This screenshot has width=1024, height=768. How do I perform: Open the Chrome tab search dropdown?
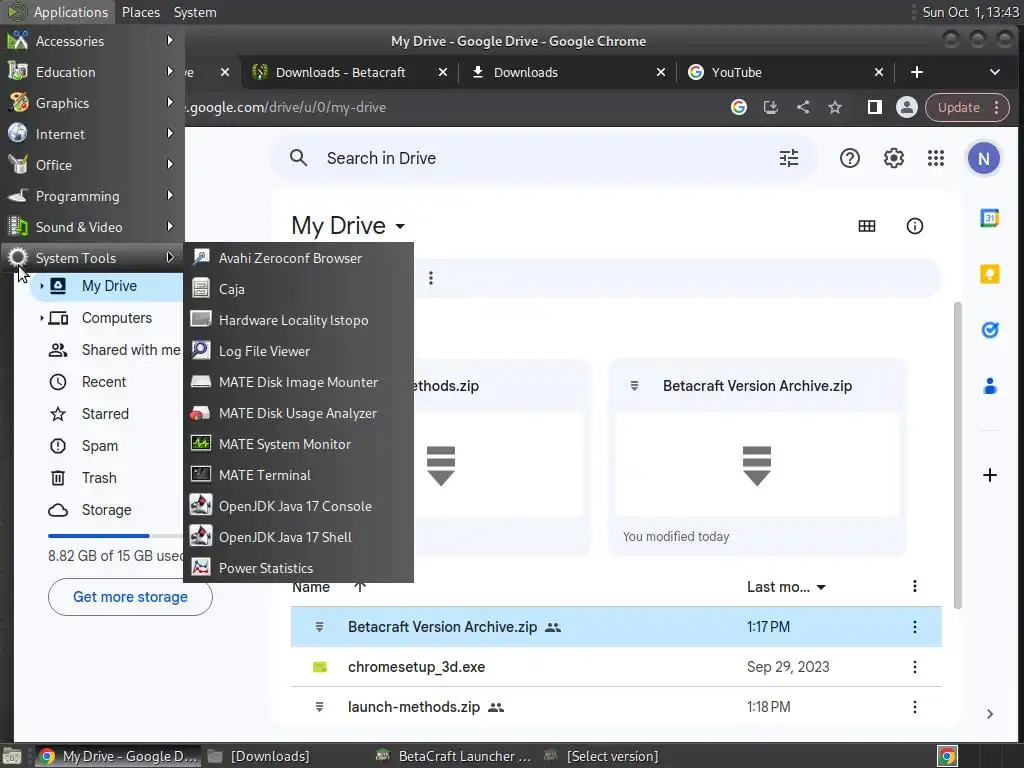click(x=995, y=72)
